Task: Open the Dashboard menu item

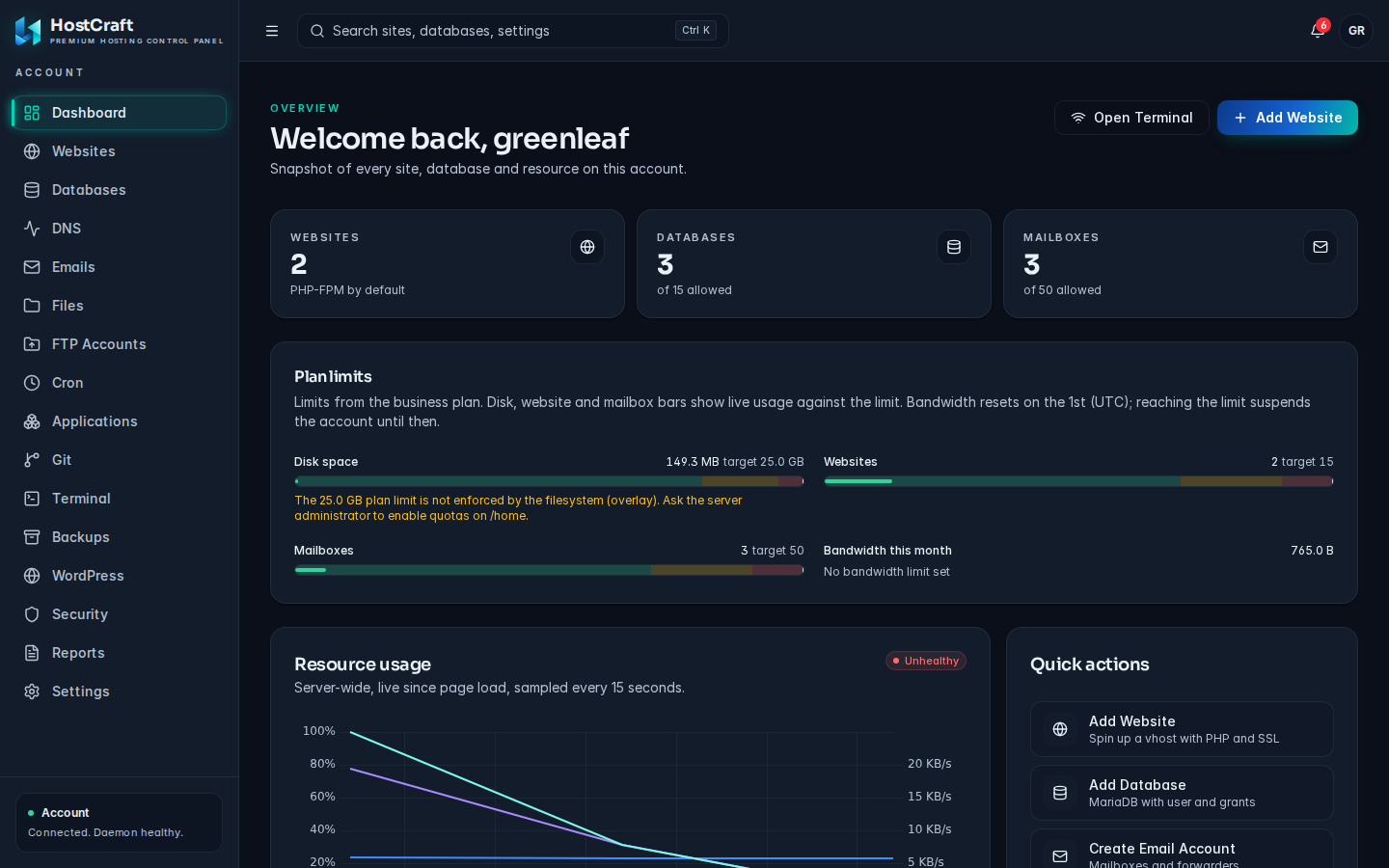Action: tap(120, 113)
